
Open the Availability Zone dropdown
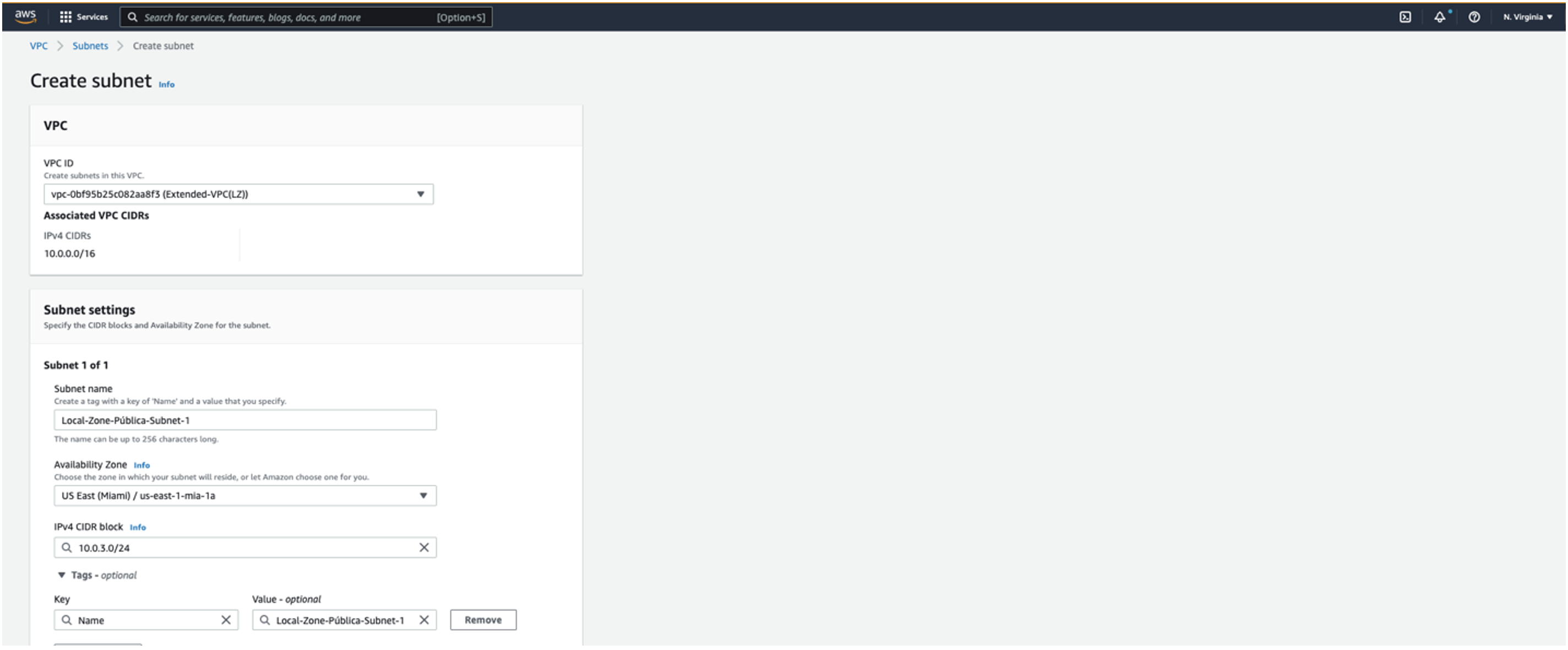pyautogui.click(x=244, y=495)
